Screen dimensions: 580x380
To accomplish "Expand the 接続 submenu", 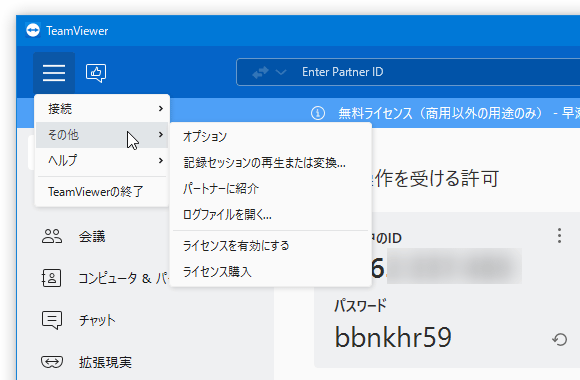I will point(102,109).
